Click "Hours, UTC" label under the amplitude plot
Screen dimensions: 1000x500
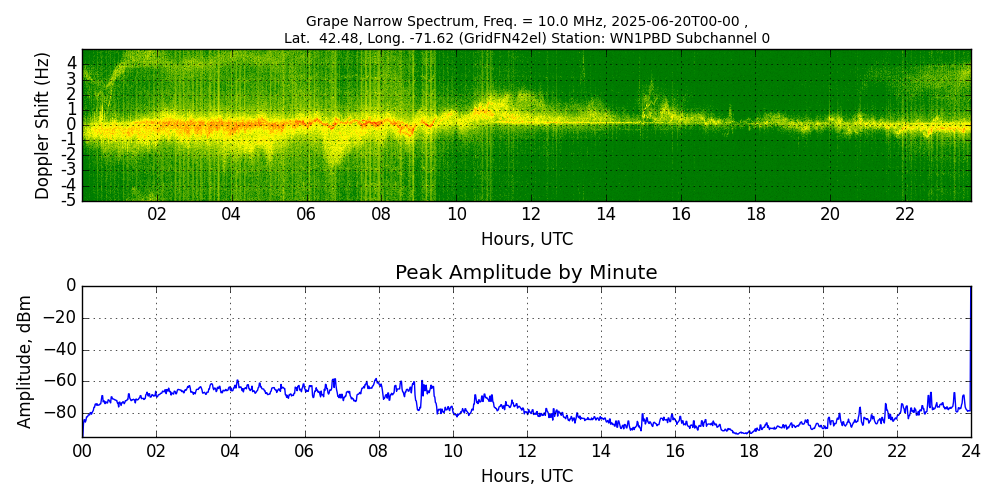(526, 476)
